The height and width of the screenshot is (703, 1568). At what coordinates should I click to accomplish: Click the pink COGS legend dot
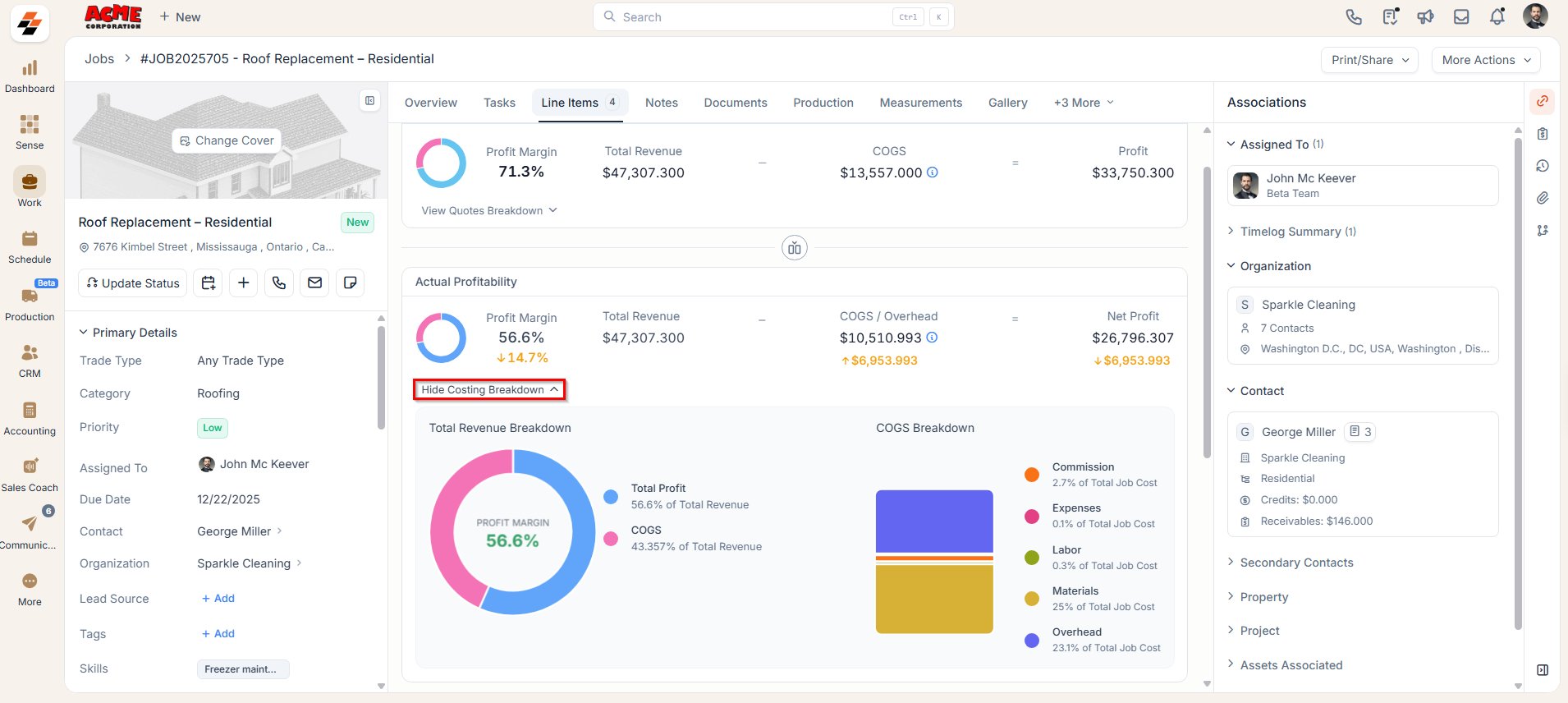(611, 539)
